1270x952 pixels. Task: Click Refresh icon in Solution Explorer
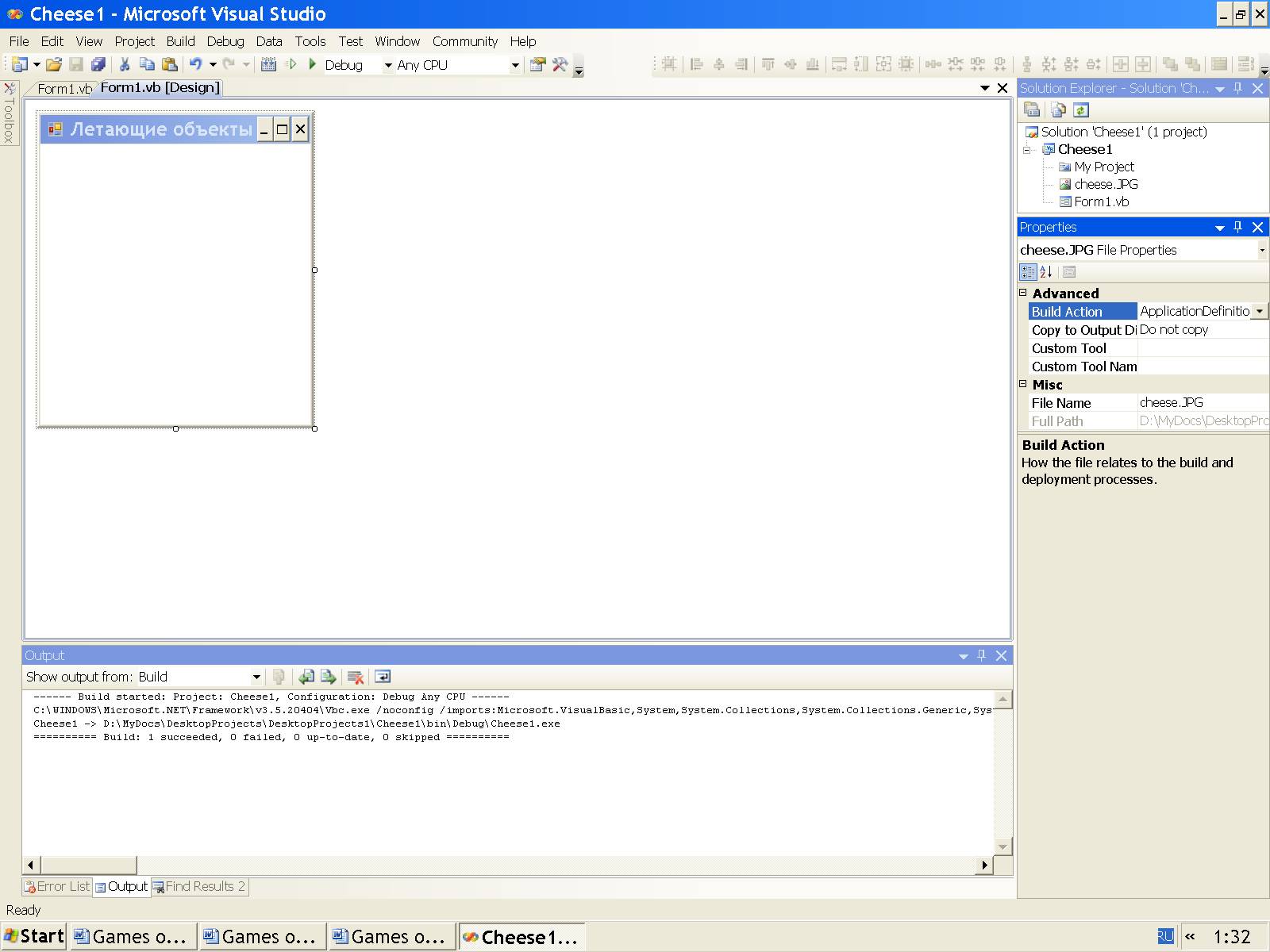1081,110
